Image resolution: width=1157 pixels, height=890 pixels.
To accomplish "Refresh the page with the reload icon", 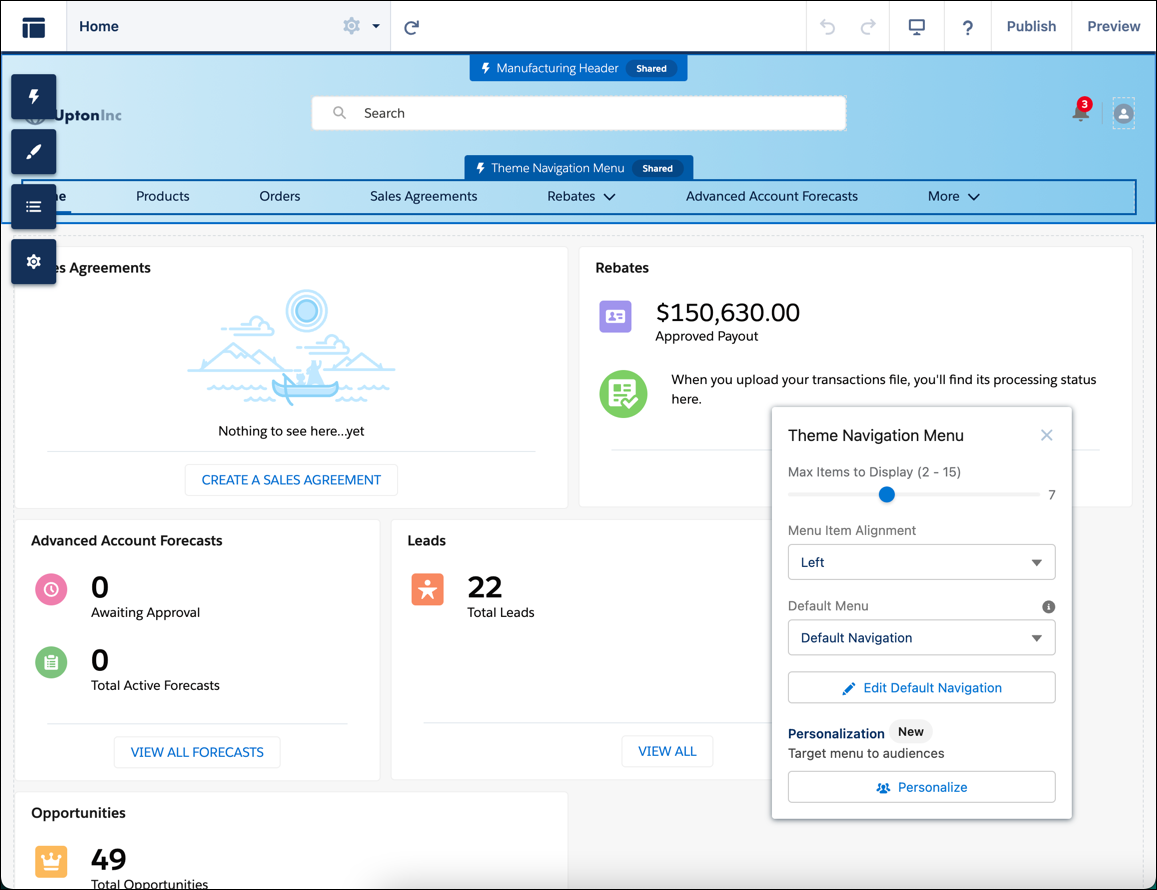I will [x=411, y=27].
